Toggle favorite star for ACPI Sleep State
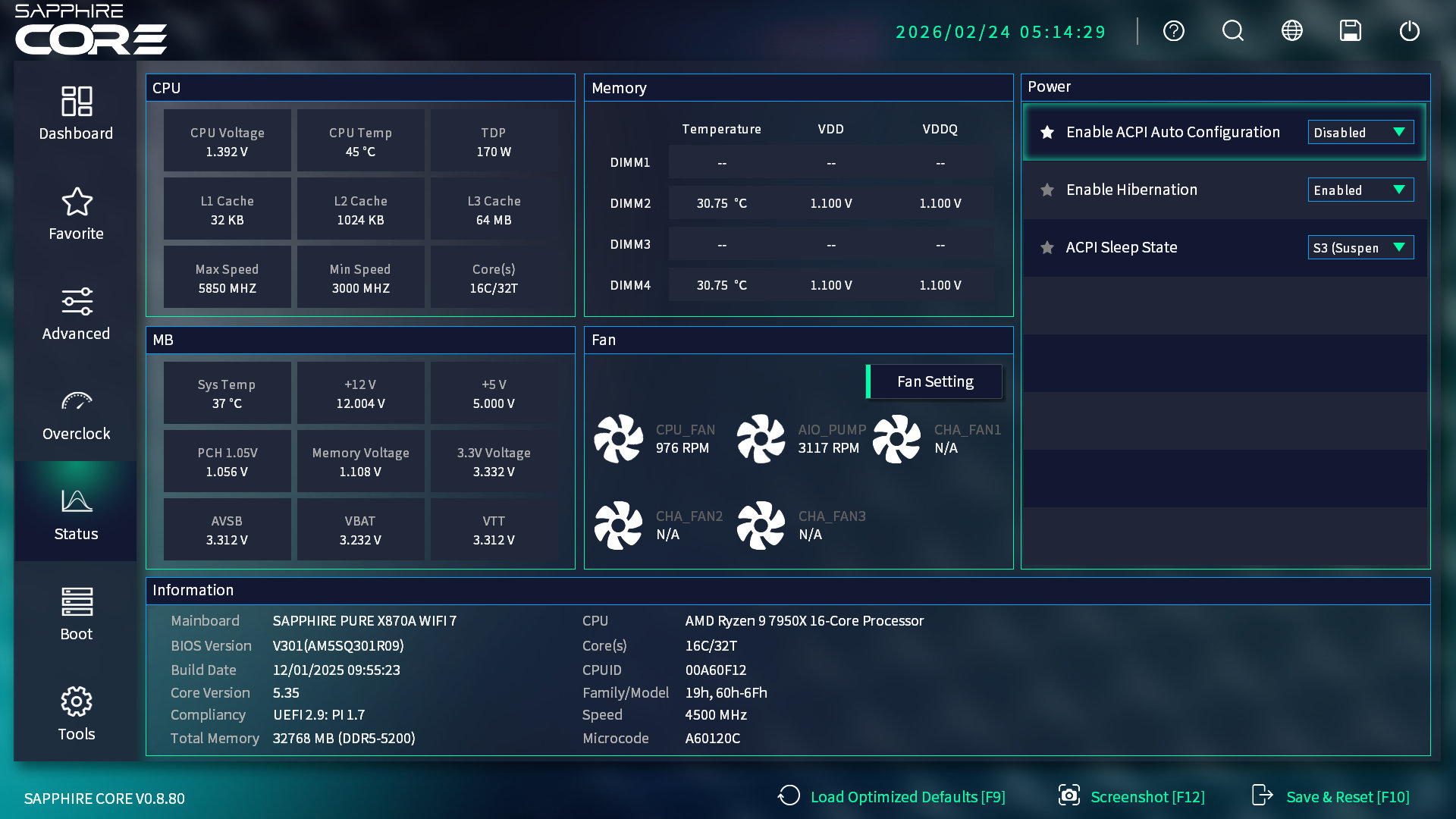 tap(1047, 247)
